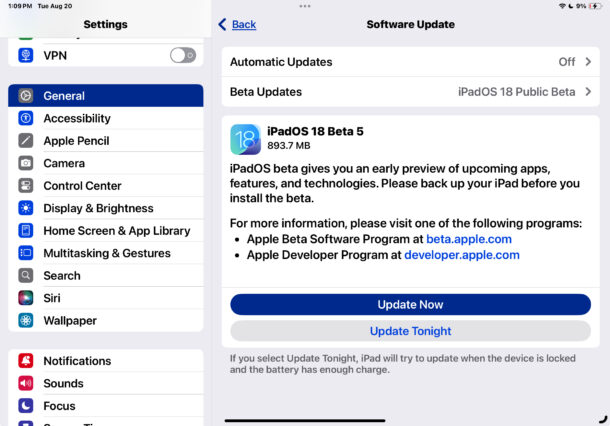Open Multitasking & Gestures menu item
This screenshot has width=610, height=426.
[x=106, y=253]
